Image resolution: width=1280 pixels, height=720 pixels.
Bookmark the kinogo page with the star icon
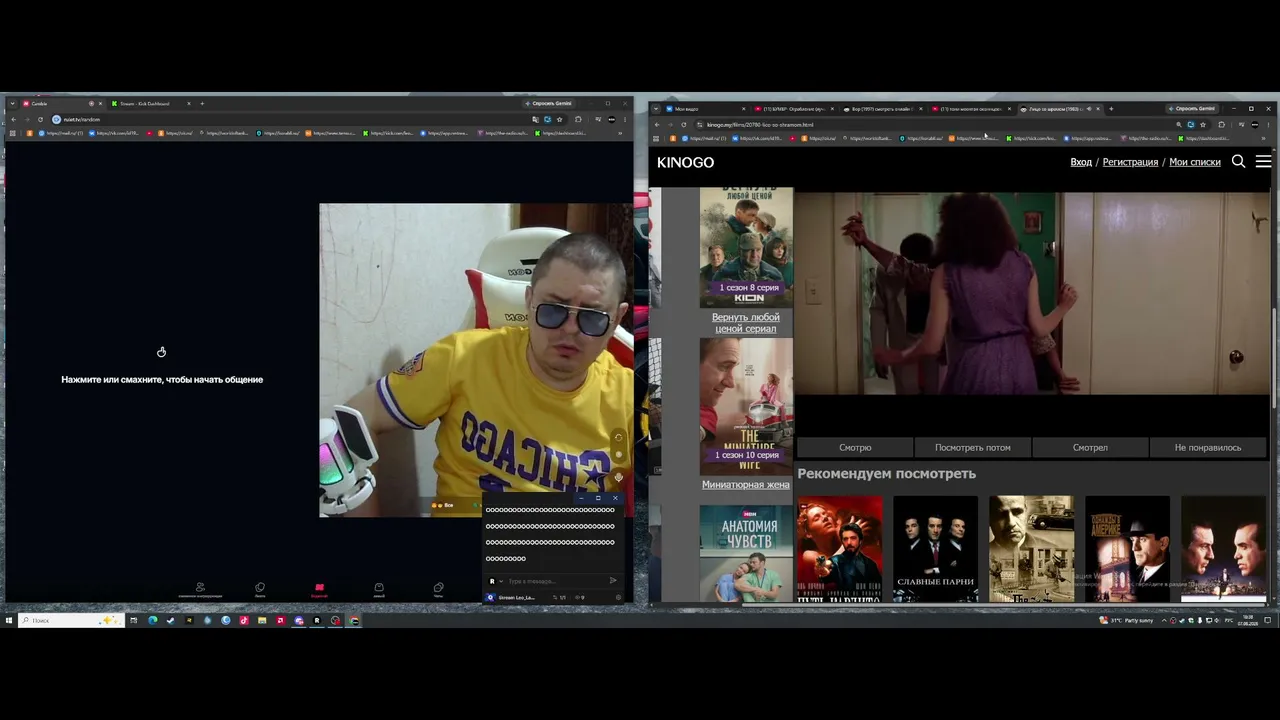tap(1203, 125)
